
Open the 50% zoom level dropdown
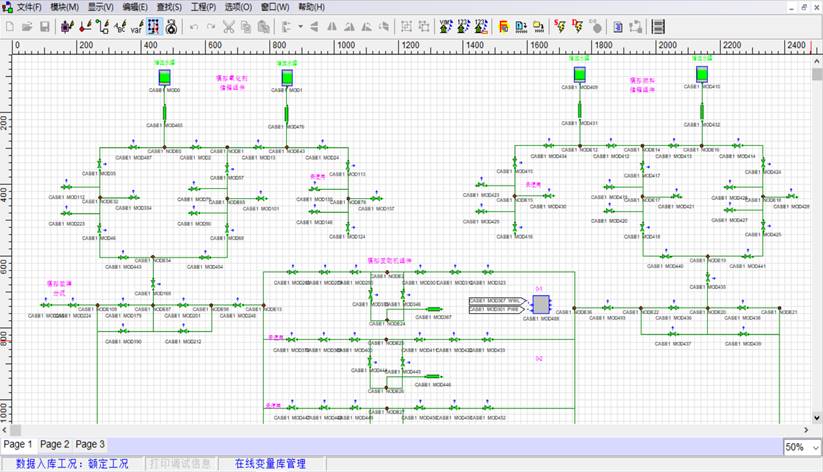(x=800, y=446)
